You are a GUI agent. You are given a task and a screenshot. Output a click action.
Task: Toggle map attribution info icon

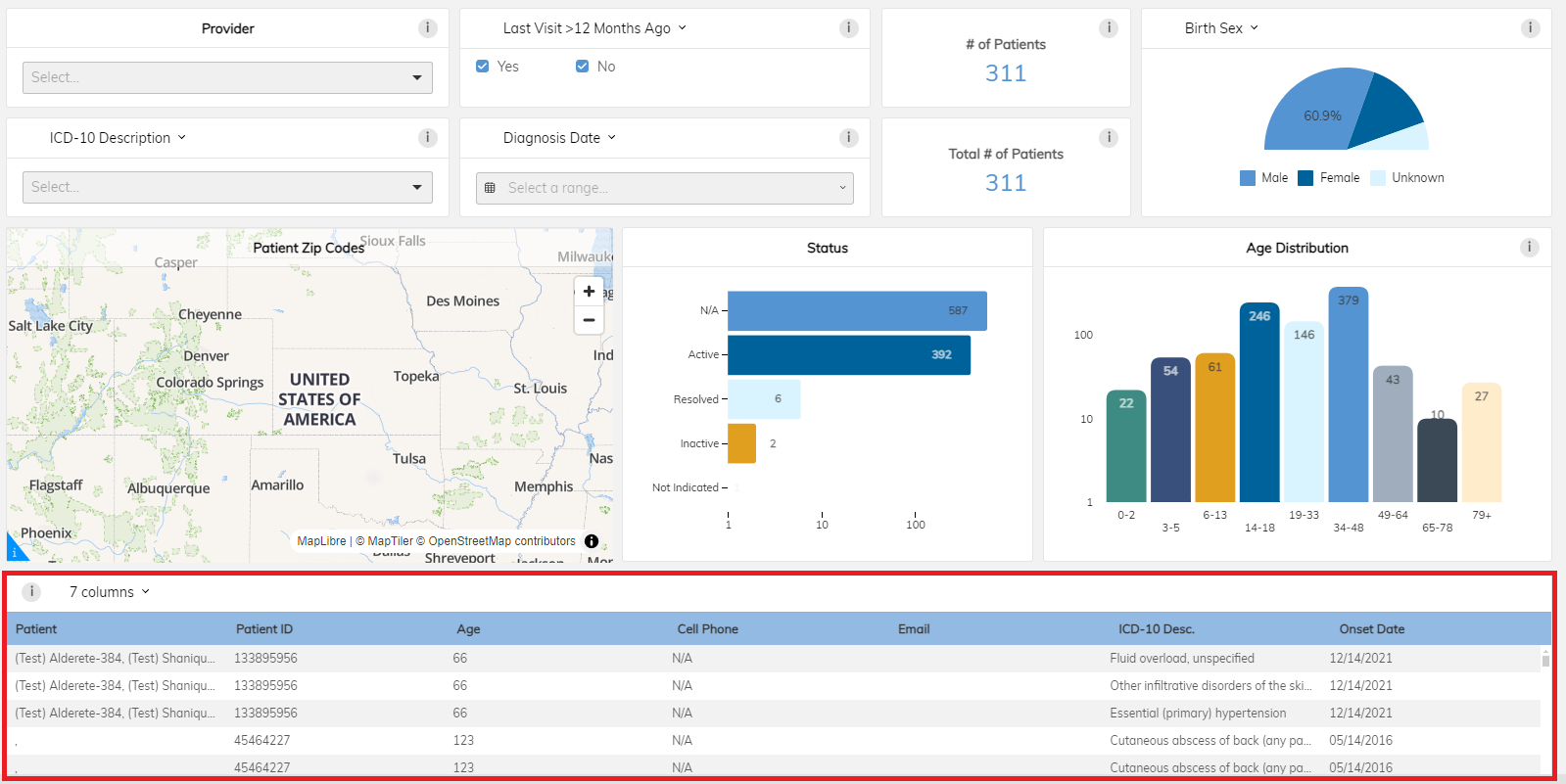click(592, 541)
